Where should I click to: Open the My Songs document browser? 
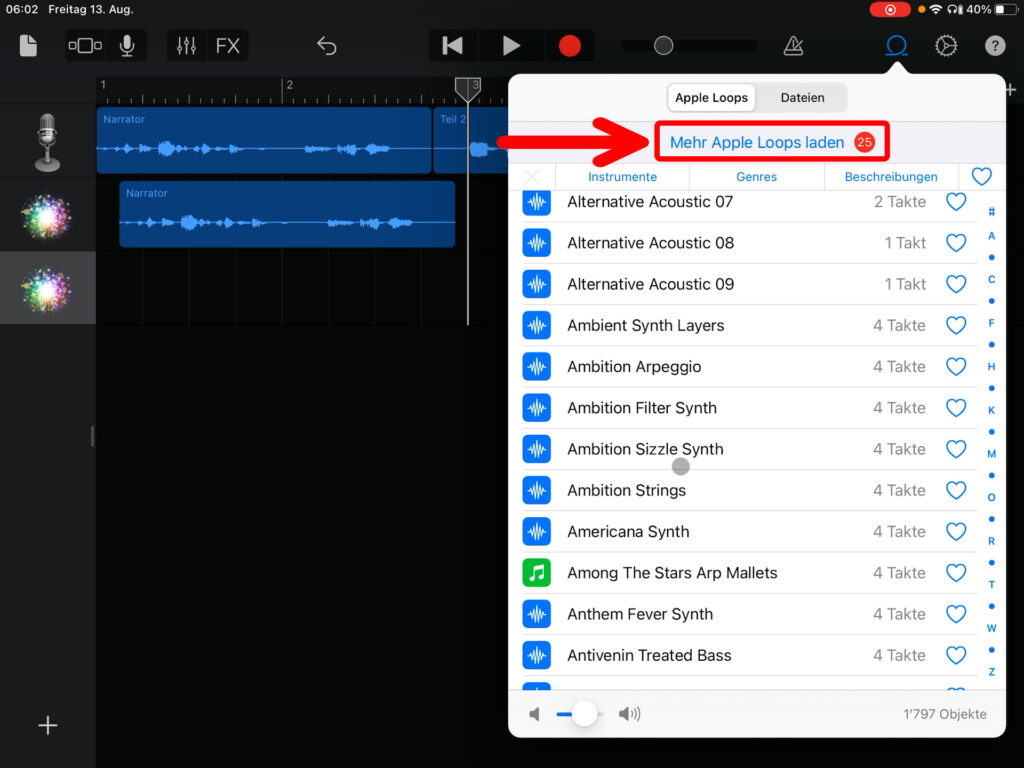coord(28,46)
